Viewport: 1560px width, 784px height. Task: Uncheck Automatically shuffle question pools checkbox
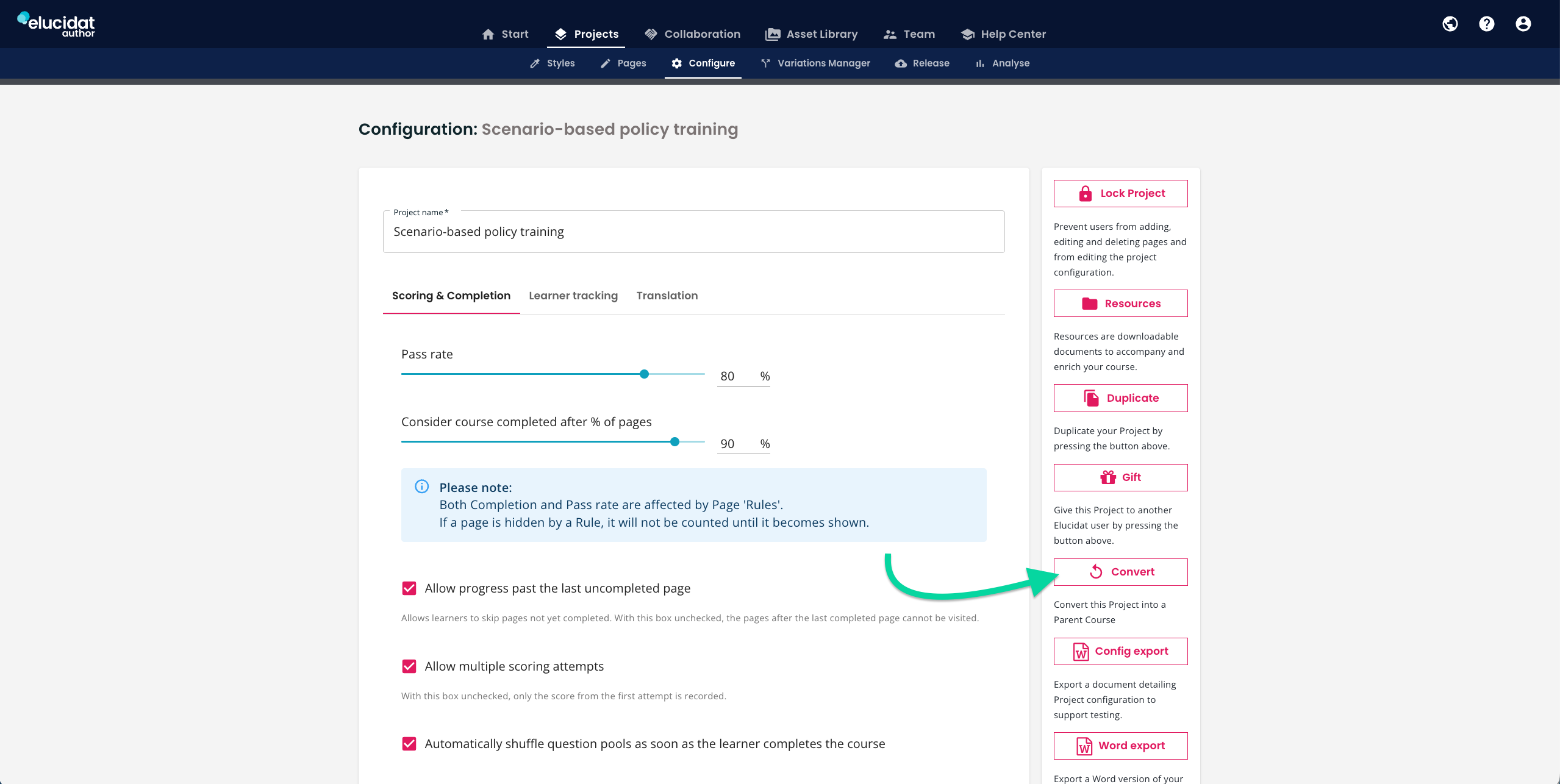409,744
